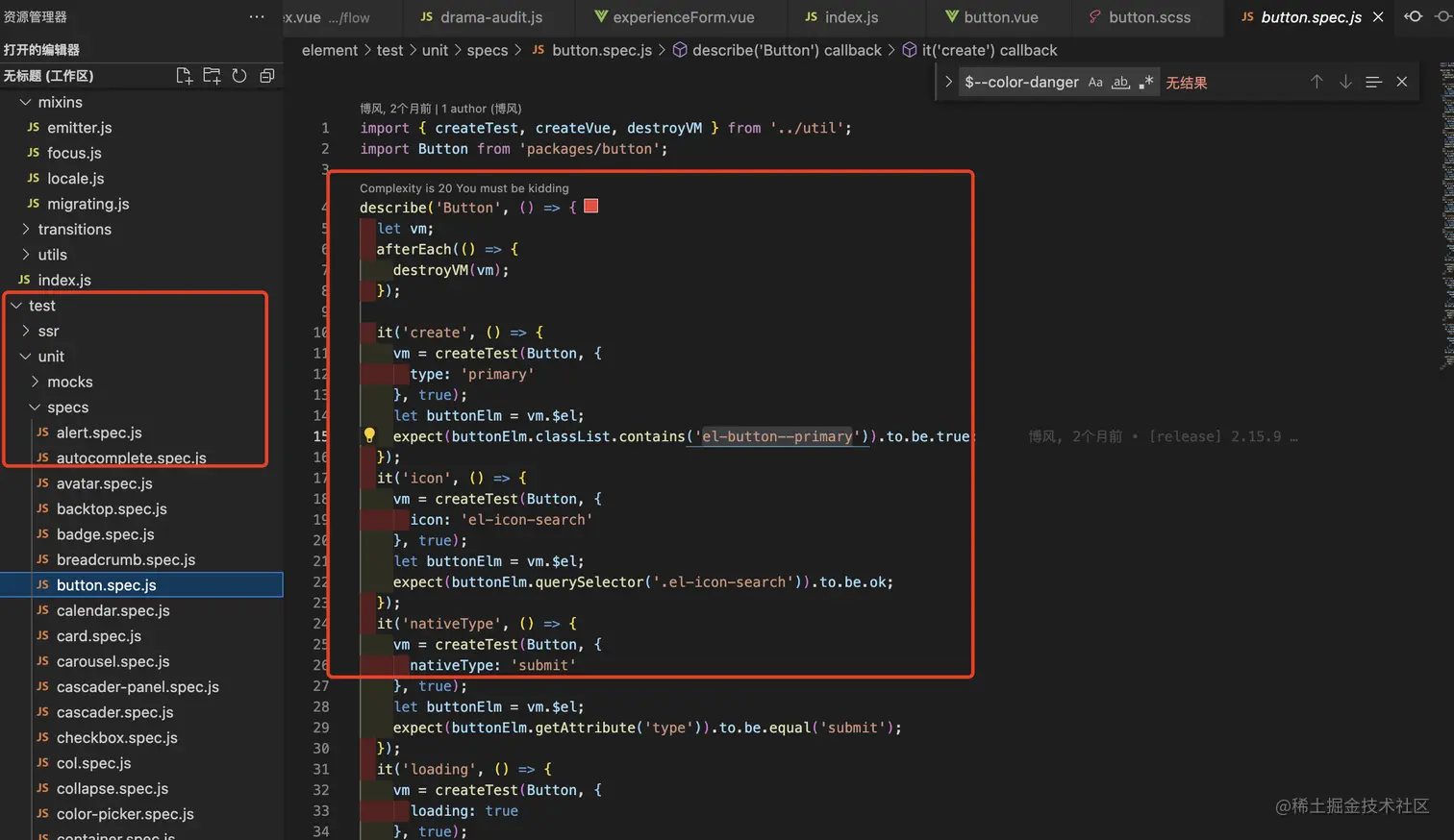Open carousel.spec.js file

click(113, 661)
